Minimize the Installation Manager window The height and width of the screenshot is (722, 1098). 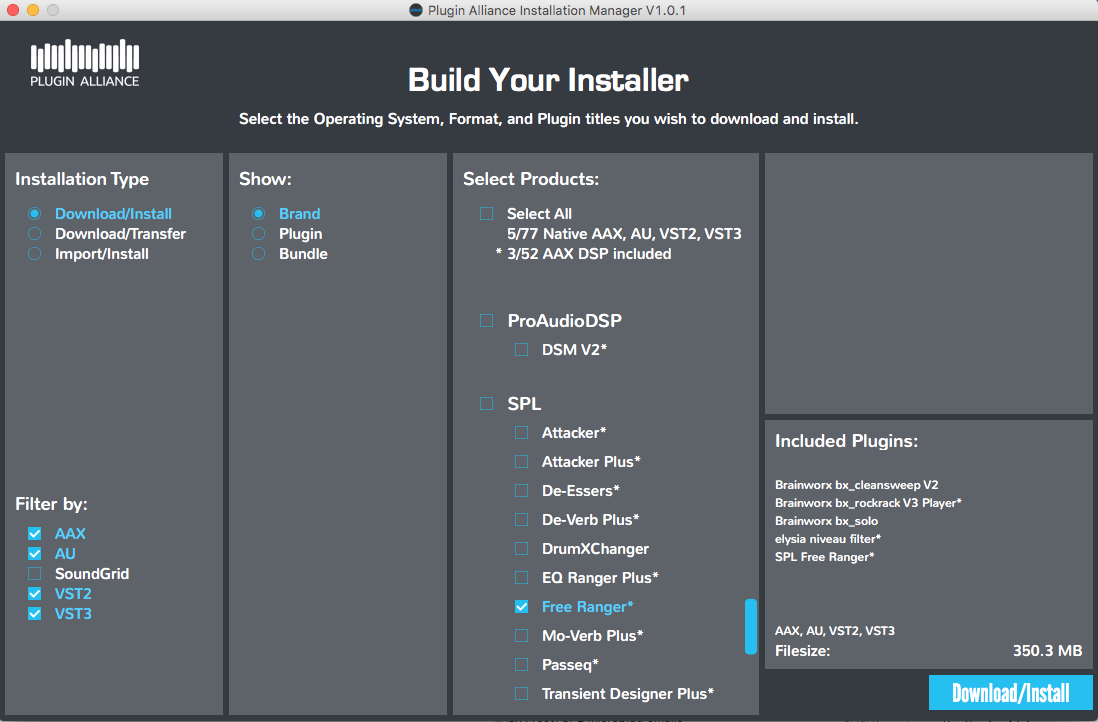pos(33,10)
